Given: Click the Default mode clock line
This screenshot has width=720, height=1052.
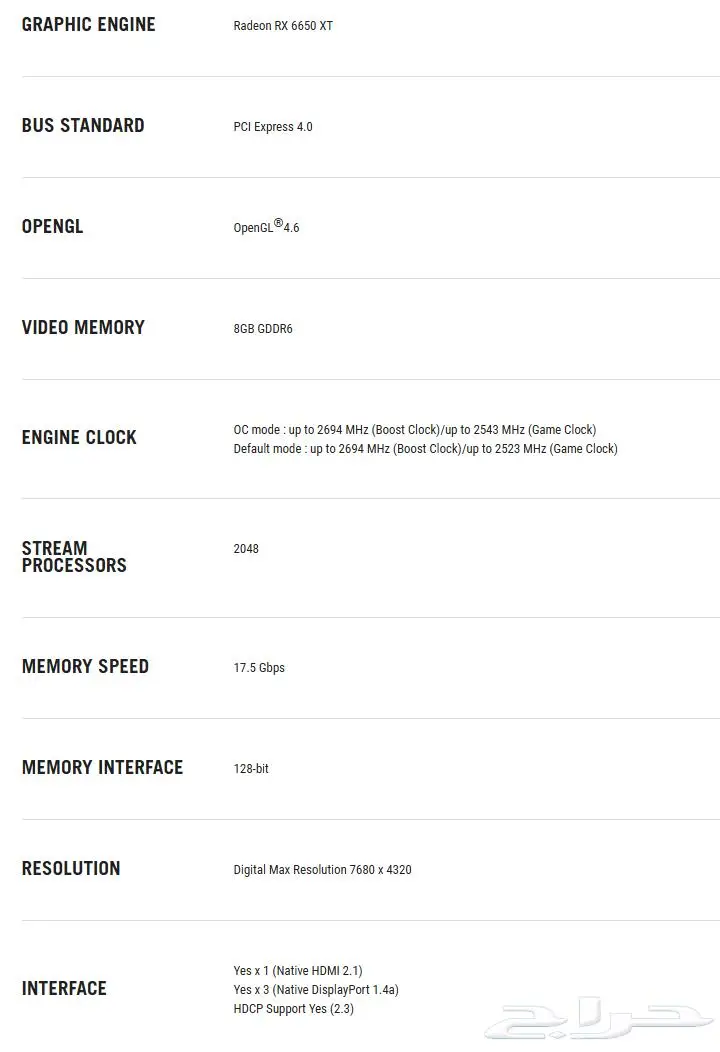Looking at the screenshot, I should click(425, 449).
